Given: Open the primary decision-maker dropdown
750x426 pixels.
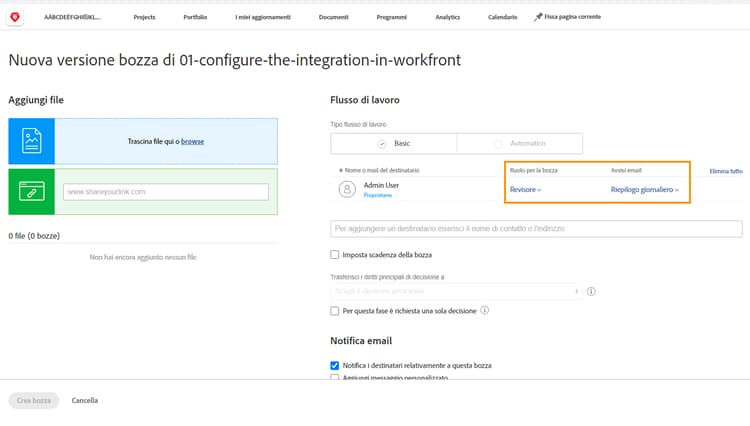Looking at the screenshot, I should coord(456,291).
